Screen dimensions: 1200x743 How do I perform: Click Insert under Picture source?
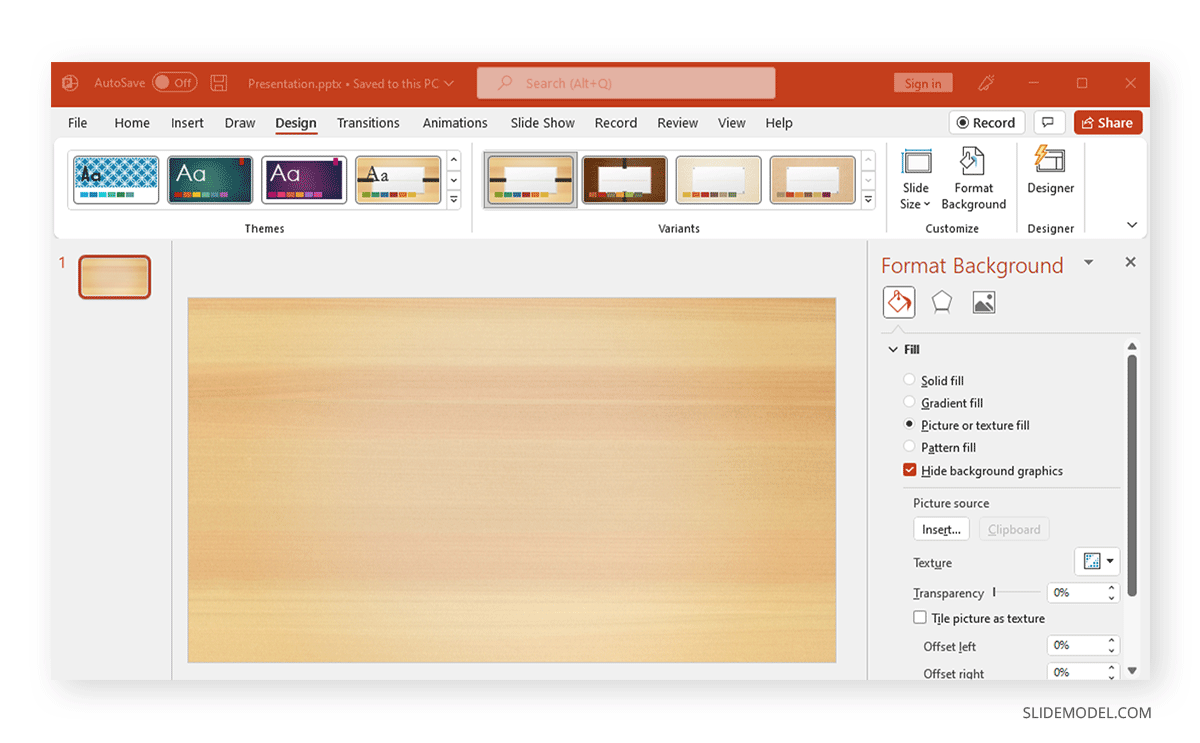tap(940, 528)
